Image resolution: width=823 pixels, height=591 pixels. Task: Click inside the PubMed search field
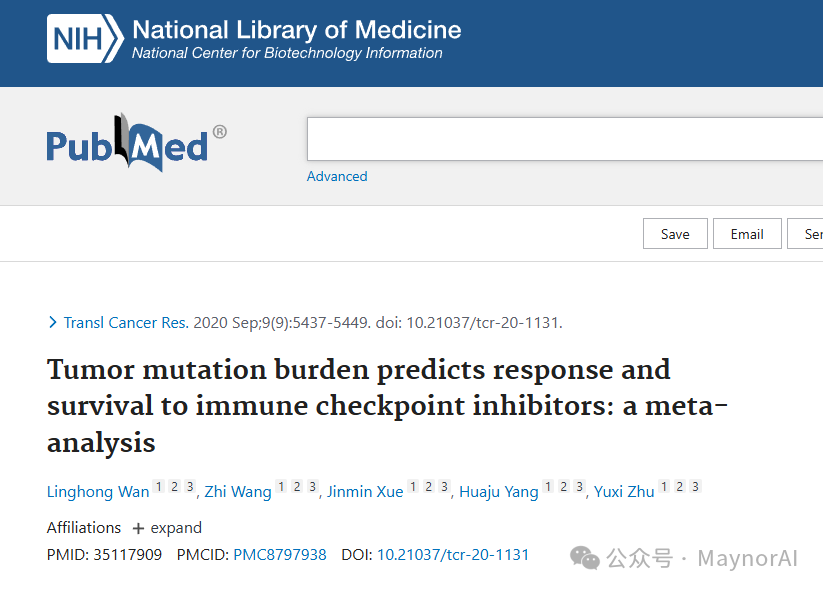(565, 139)
